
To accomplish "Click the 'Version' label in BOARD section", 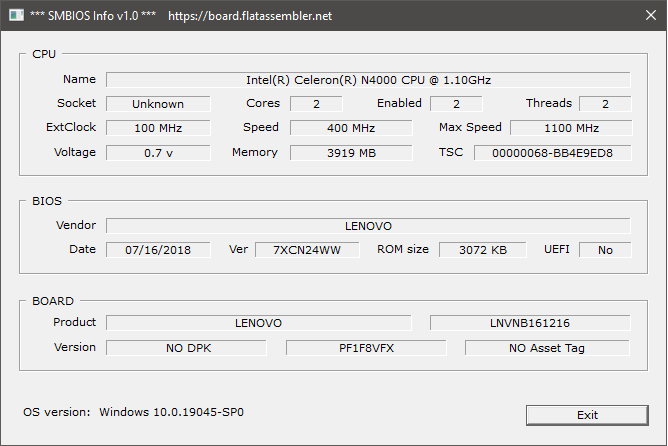I will 75,347.
